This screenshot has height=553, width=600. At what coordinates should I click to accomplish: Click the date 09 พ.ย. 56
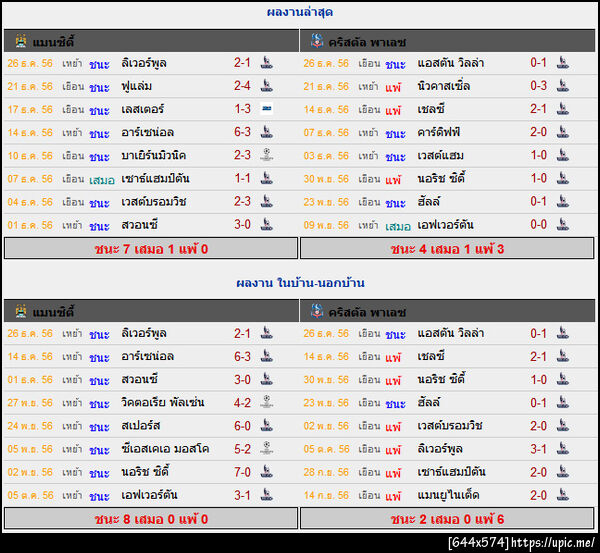326,225
